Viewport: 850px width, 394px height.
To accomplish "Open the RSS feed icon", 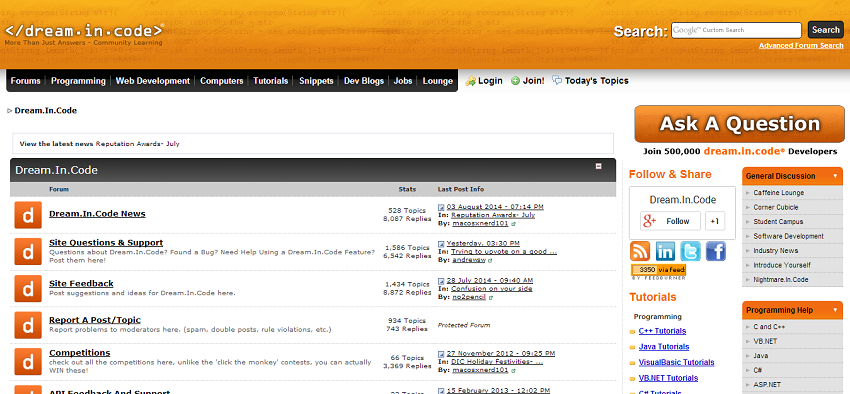I will tap(640, 251).
